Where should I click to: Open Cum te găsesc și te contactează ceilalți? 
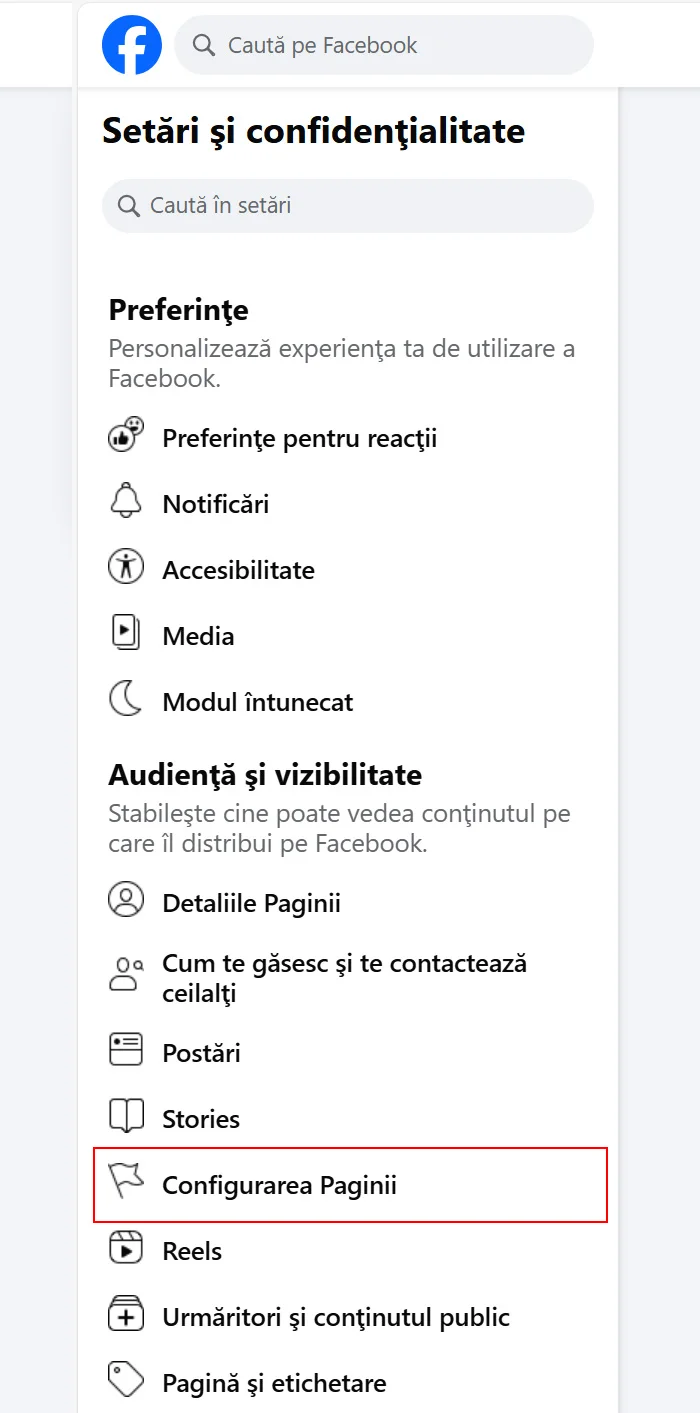[x=344, y=978]
